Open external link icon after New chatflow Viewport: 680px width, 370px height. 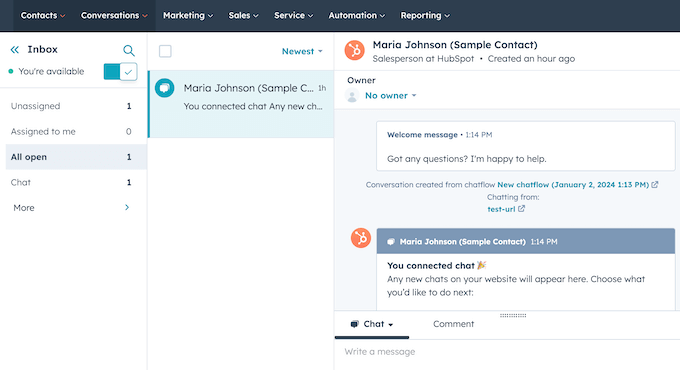coord(655,184)
